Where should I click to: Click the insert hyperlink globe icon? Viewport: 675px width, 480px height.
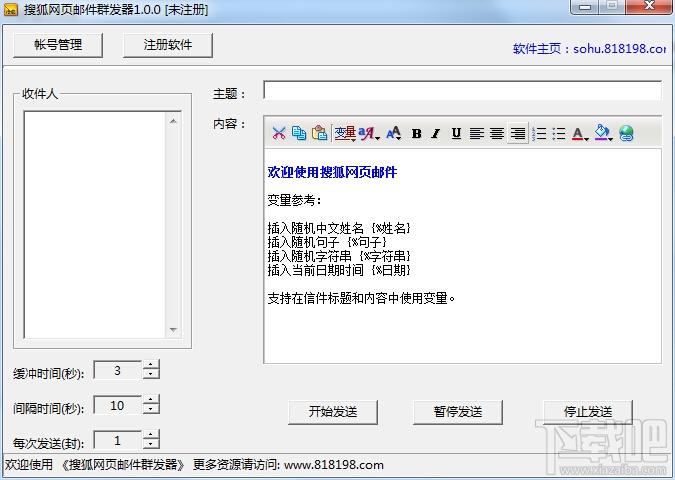(626, 133)
